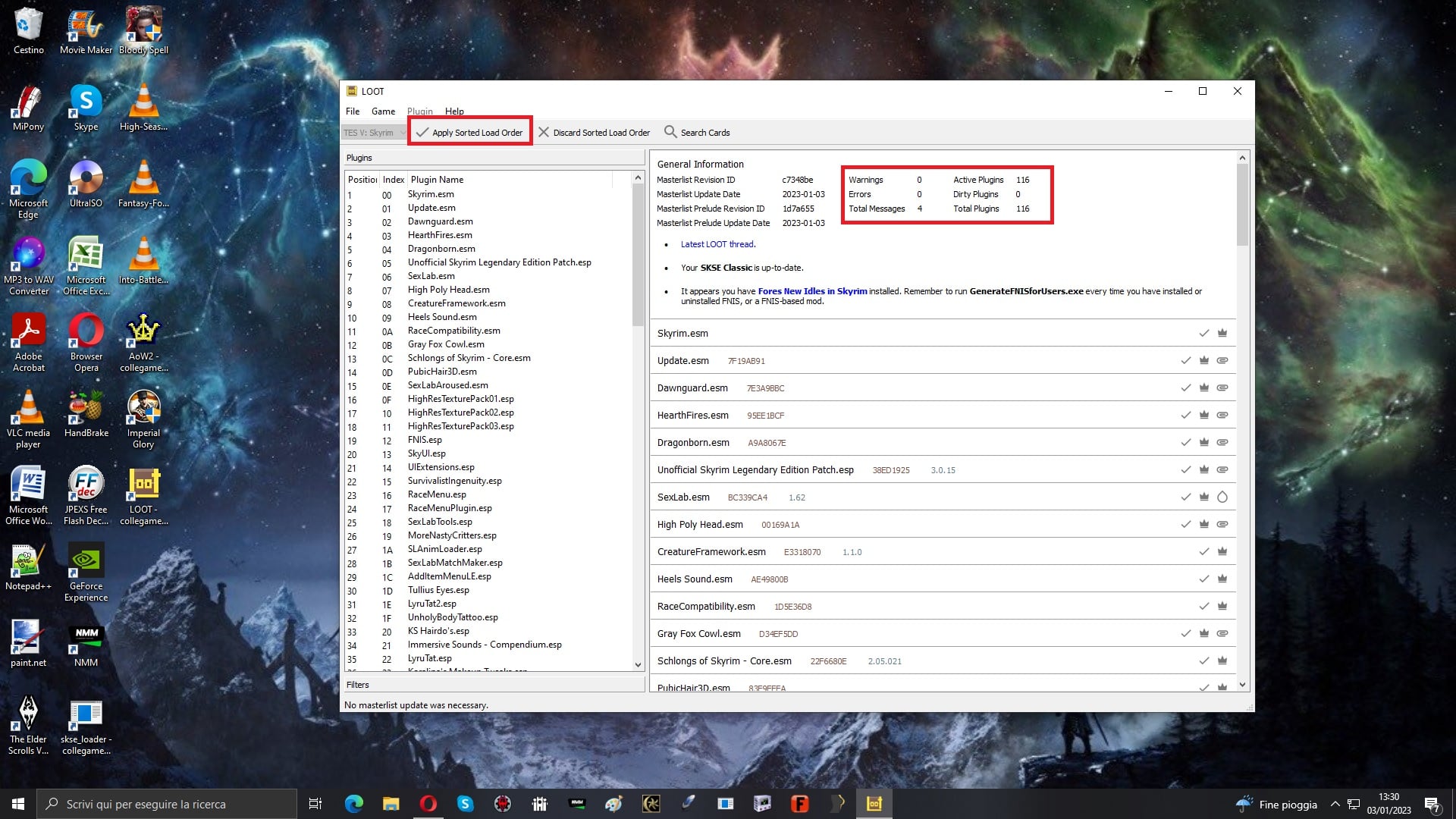This screenshot has height=819, width=1456.
Task: Open the Help menu
Action: [x=454, y=111]
